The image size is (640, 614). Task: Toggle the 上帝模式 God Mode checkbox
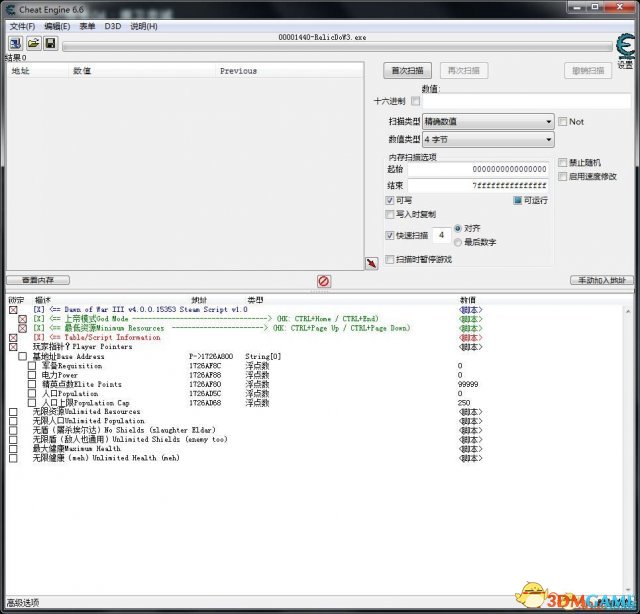pyautogui.click(x=22, y=319)
